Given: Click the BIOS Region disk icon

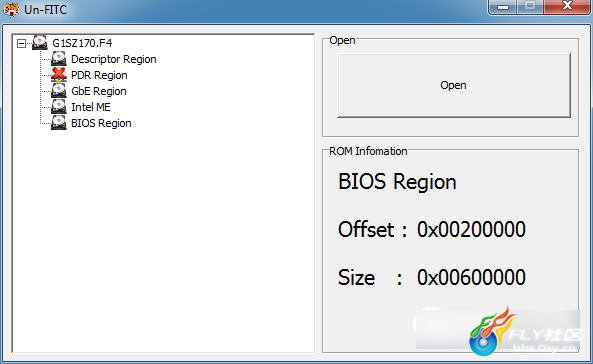Looking at the screenshot, I should pos(59,123).
